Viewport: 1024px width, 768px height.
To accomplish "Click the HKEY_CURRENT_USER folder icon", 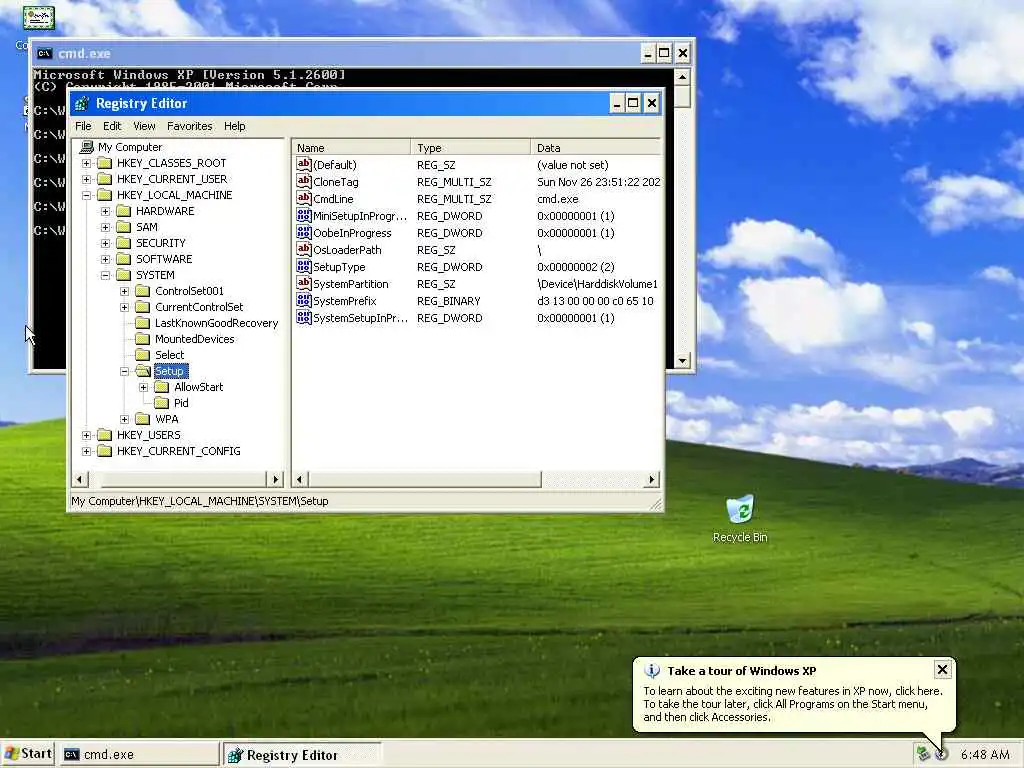I will 104,179.
